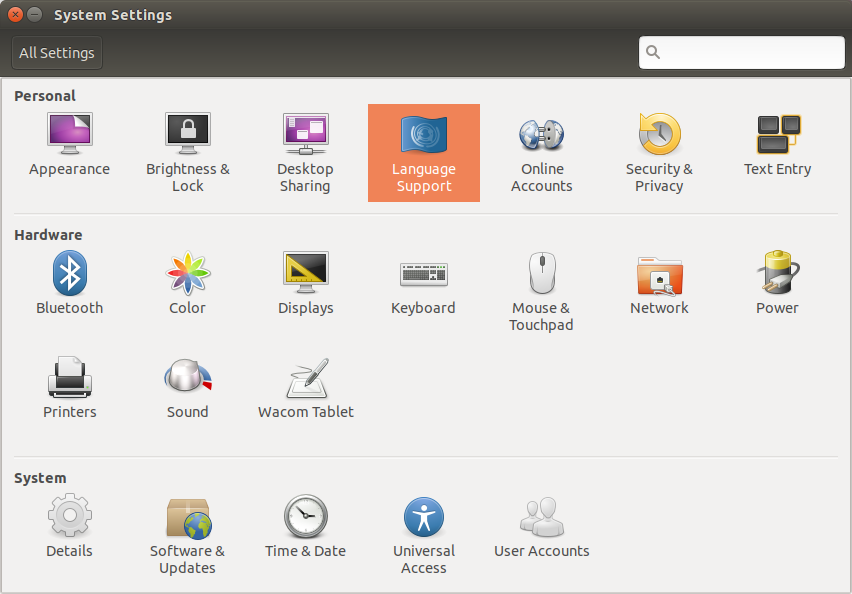The width and height of the screenshot is (852, 594).
Task: Open the Sound settings
Action: pyautogui.click(x=187, y=387)
